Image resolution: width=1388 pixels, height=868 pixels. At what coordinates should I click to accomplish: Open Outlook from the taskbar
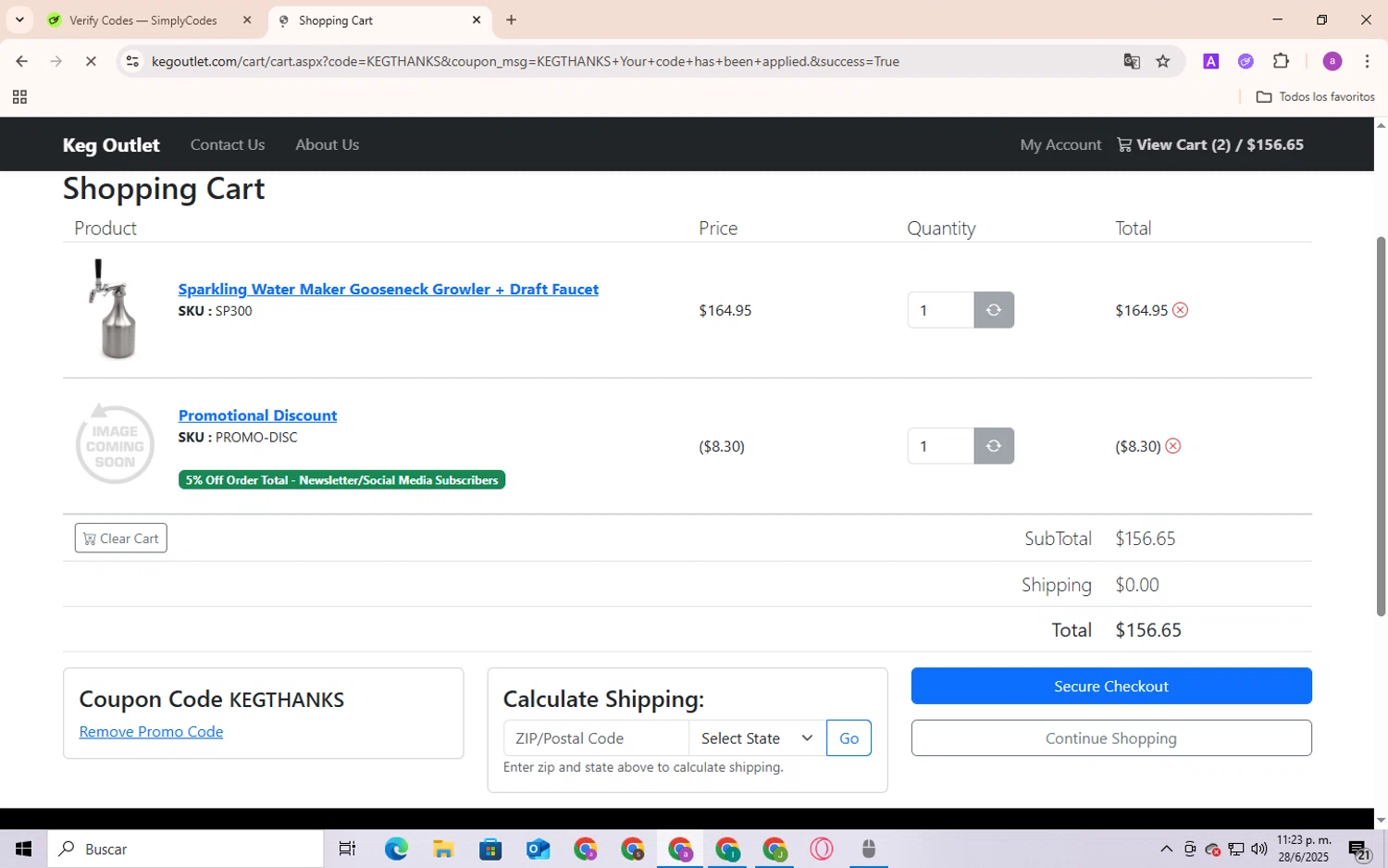538,849
